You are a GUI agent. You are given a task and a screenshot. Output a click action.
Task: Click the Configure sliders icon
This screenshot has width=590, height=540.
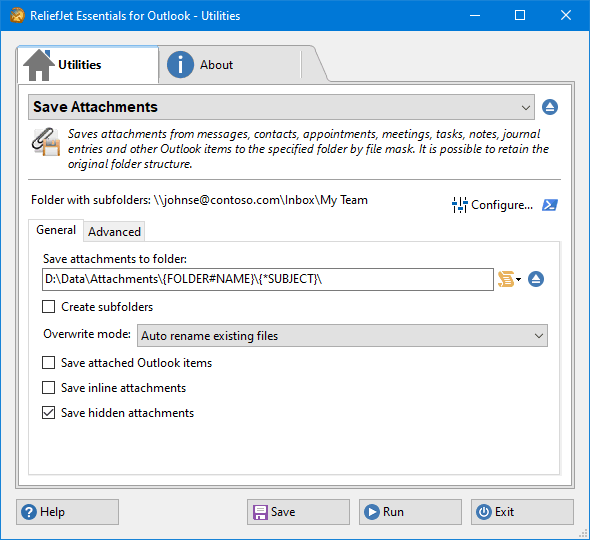click(459, 205)
